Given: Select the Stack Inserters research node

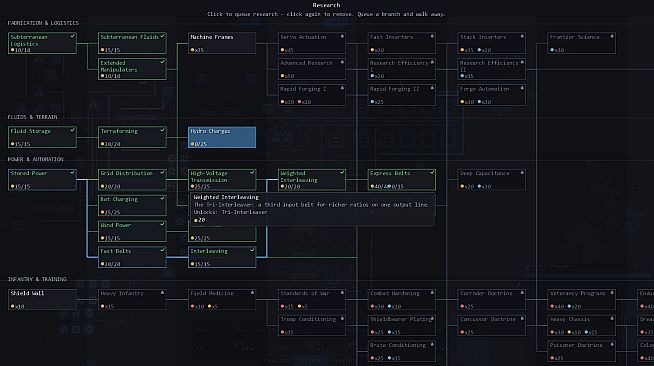Looking at the screenshot, I should 491,43.
